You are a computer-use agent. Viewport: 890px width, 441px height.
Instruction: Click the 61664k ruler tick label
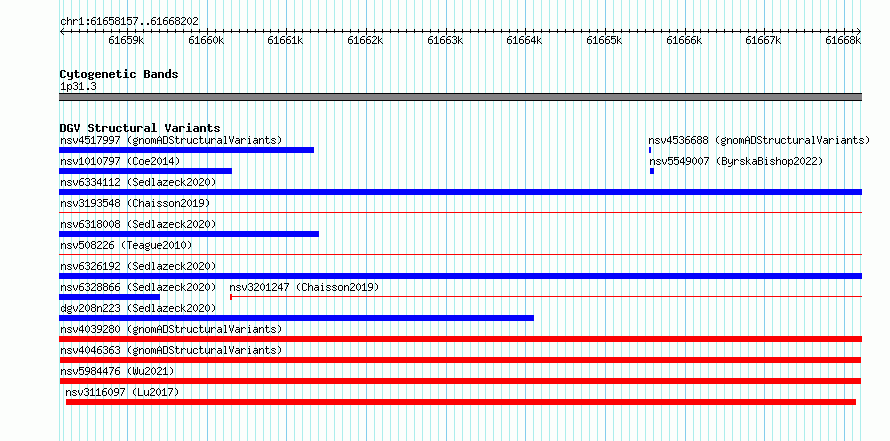click(x=525, y=40)
